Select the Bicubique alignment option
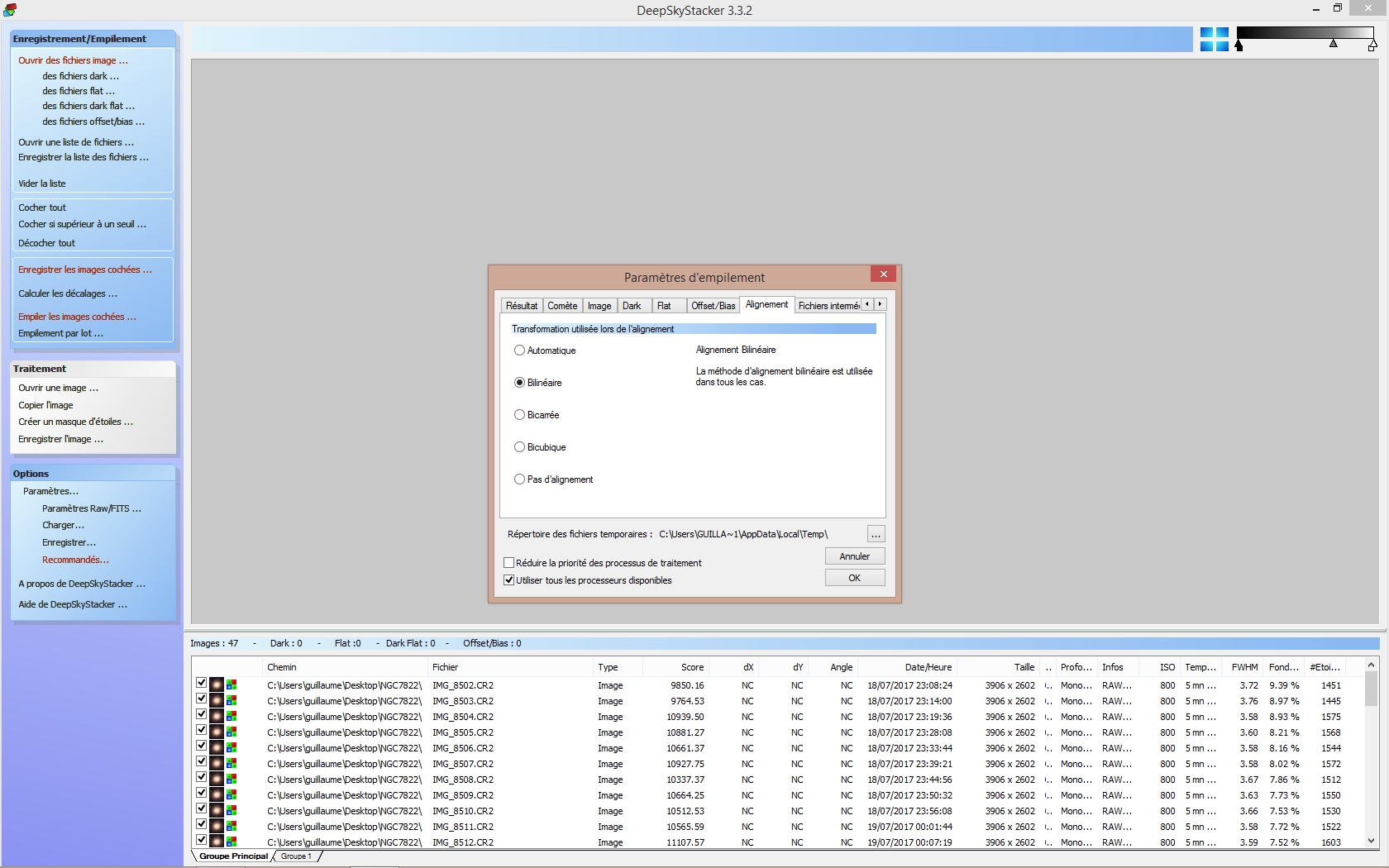The width and height of the screenshot is (1389, 868). pyautogui.click(x=519, y=447)
